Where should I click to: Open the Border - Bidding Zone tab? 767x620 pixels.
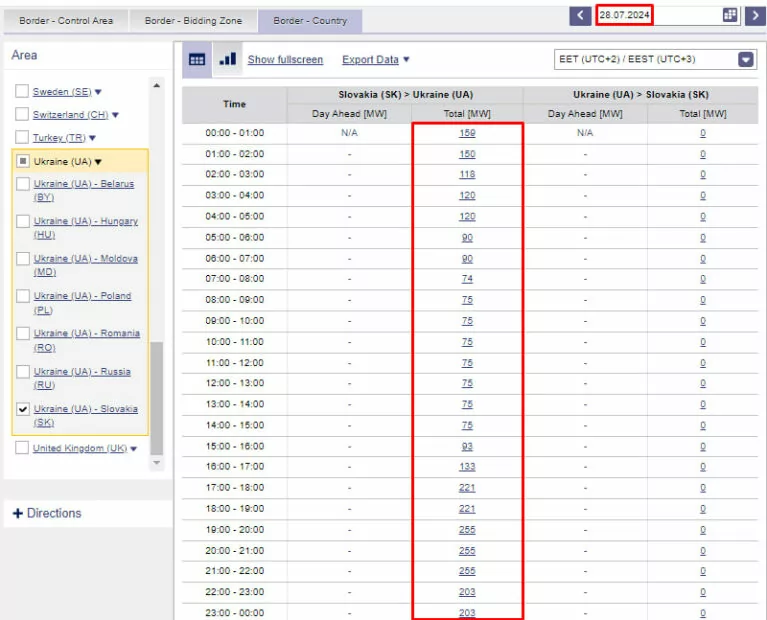[193, 21]
